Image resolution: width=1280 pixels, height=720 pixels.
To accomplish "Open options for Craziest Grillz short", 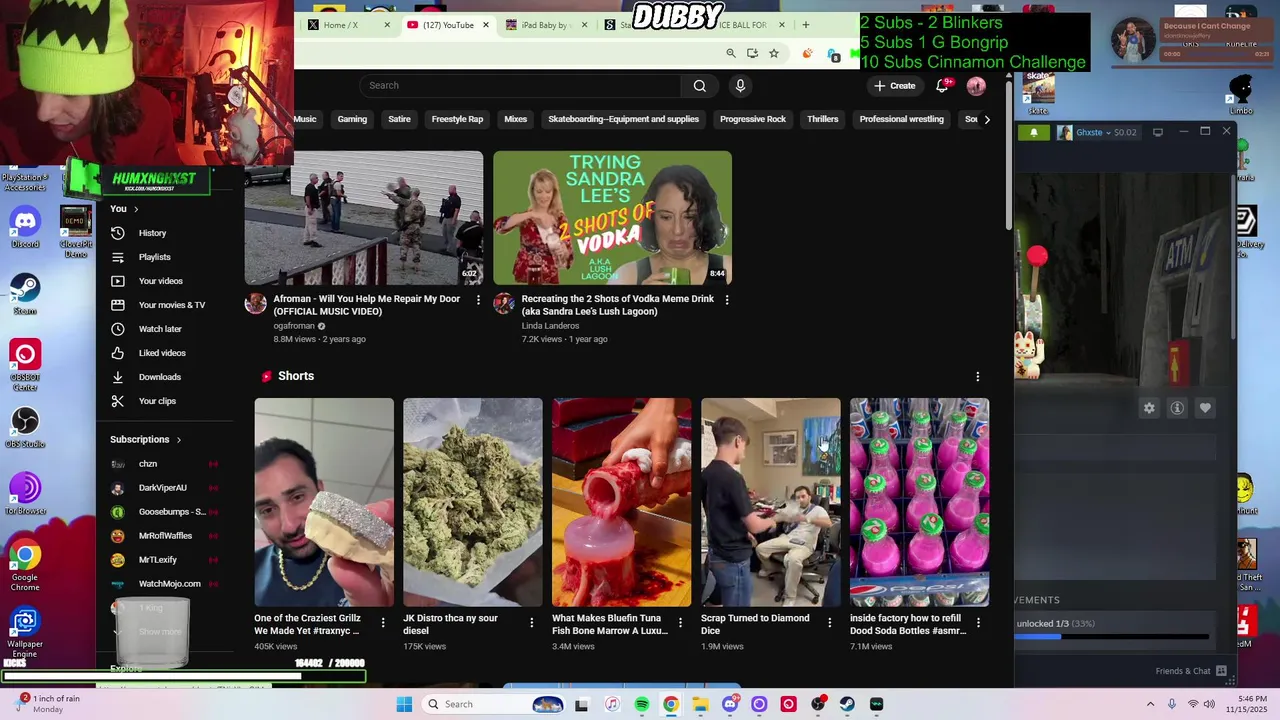I will (383, 623).
